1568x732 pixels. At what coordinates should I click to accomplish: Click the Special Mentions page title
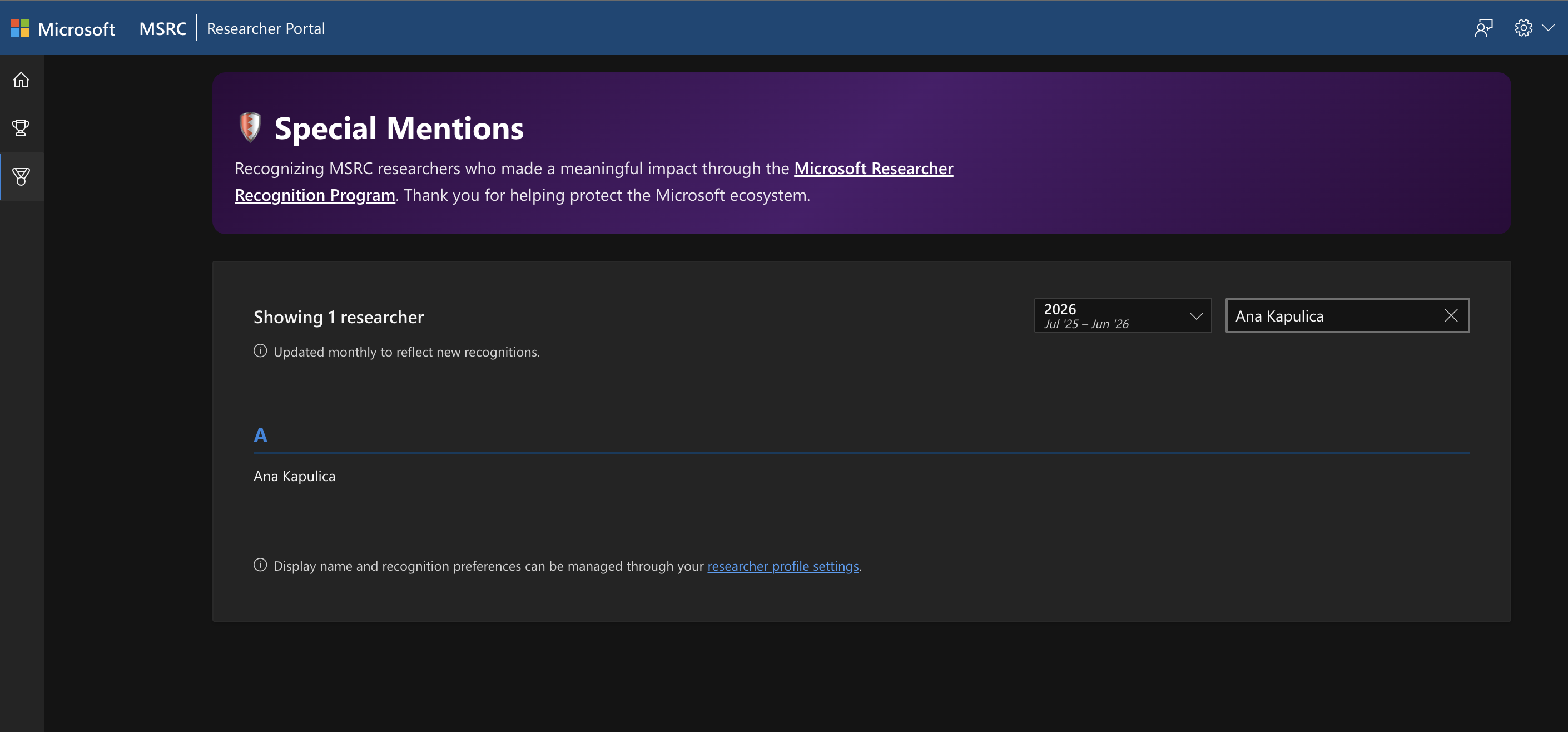pyautogui.click(x=399, y=128)
